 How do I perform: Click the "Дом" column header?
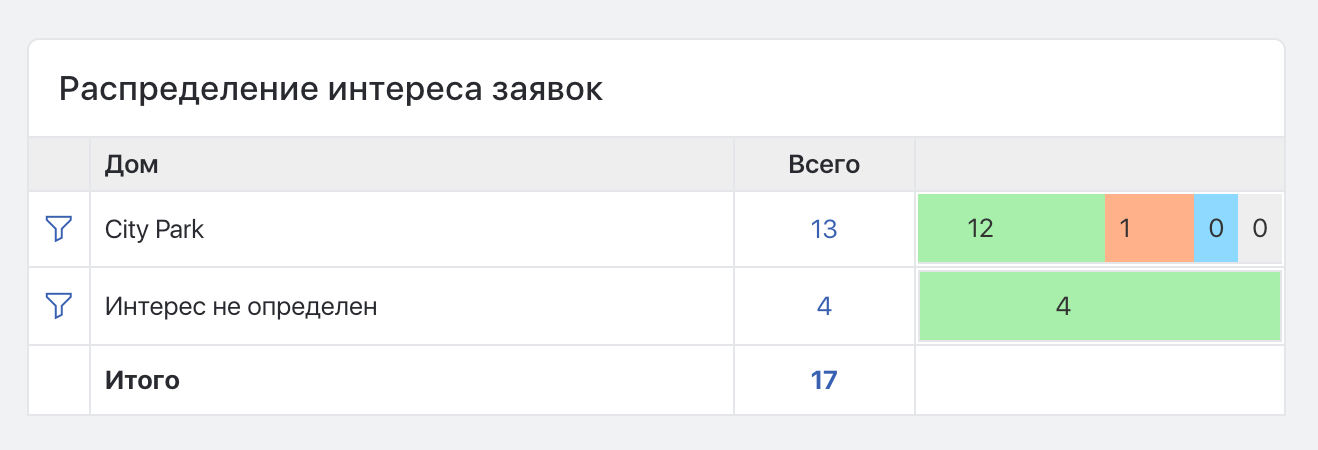(132, 165)
